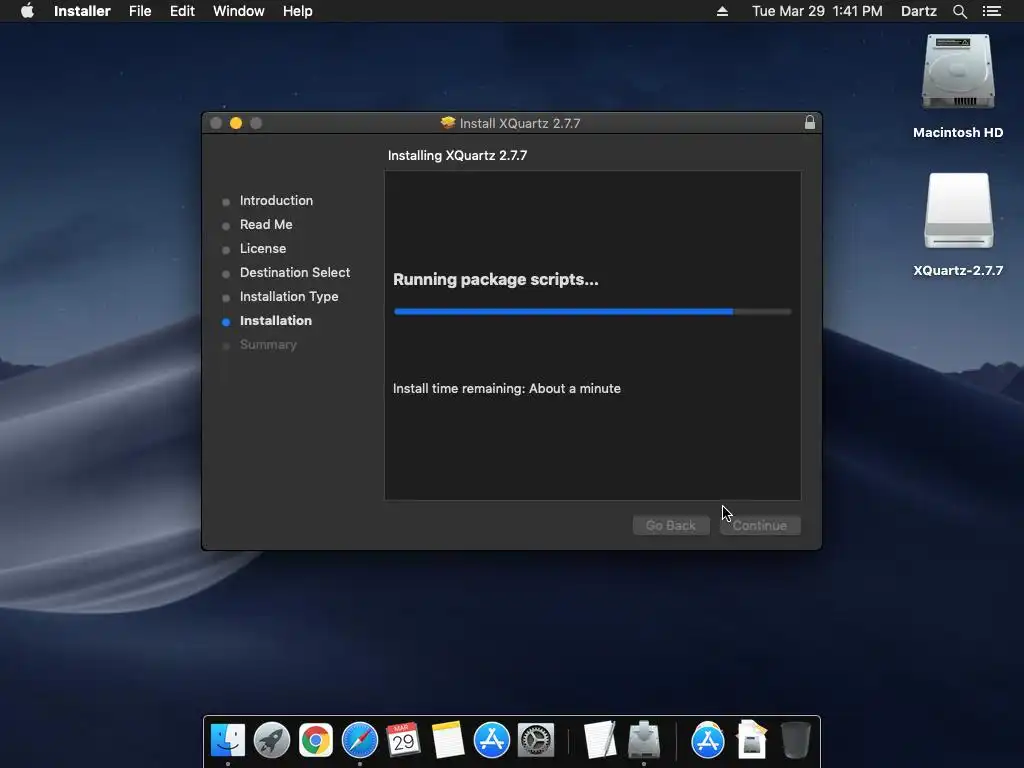
Task: Click the Dartz user name in menu bar
Action: [x=918, y=11]
